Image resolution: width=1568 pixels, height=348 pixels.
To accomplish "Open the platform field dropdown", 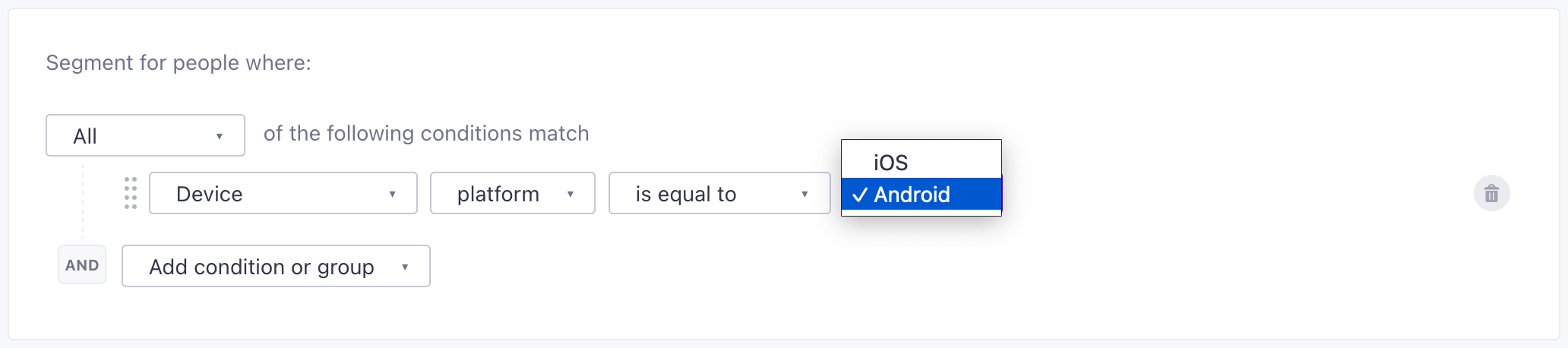I will tap(512, 194).
